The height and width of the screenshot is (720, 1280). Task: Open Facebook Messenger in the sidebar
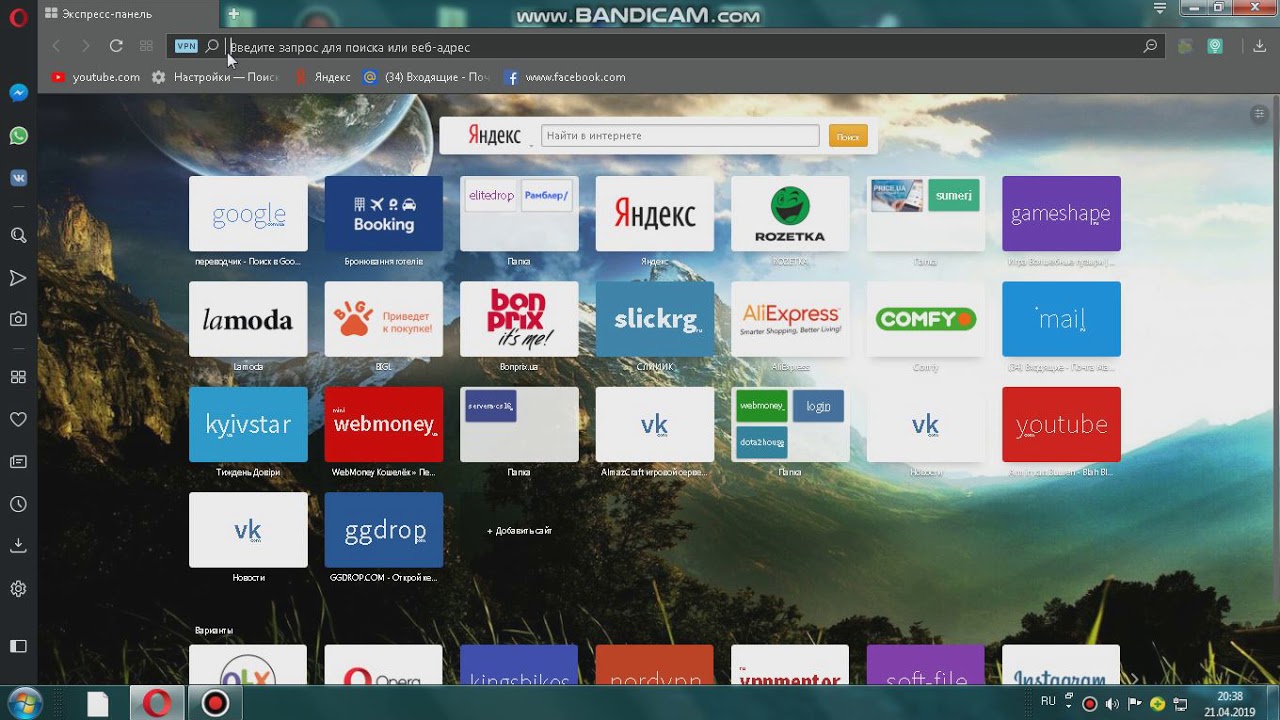point(18,93)
